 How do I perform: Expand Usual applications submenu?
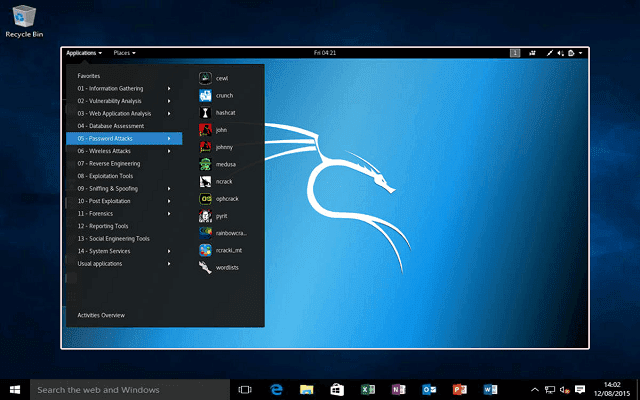click(x=124, y=264)
